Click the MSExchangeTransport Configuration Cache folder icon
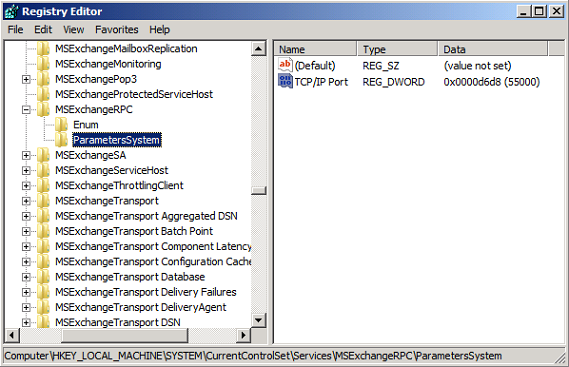This screenshot has width=569, height=367. pos(43,262)
